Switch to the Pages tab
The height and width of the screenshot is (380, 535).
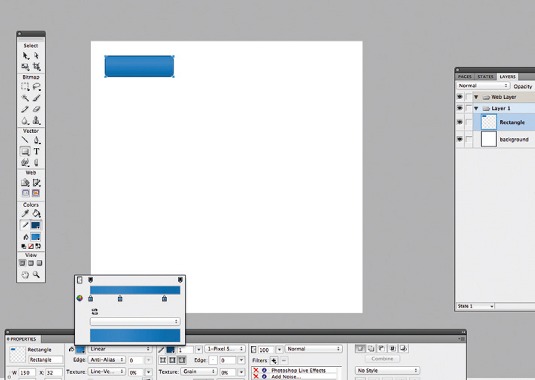coord(465,77)
